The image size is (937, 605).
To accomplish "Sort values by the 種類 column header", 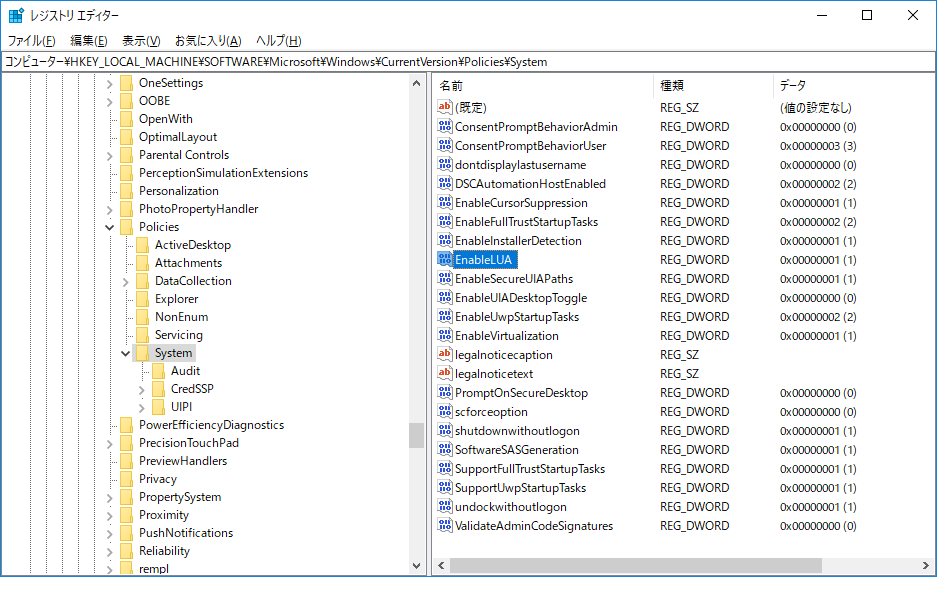I will click(x=714, y=85).
